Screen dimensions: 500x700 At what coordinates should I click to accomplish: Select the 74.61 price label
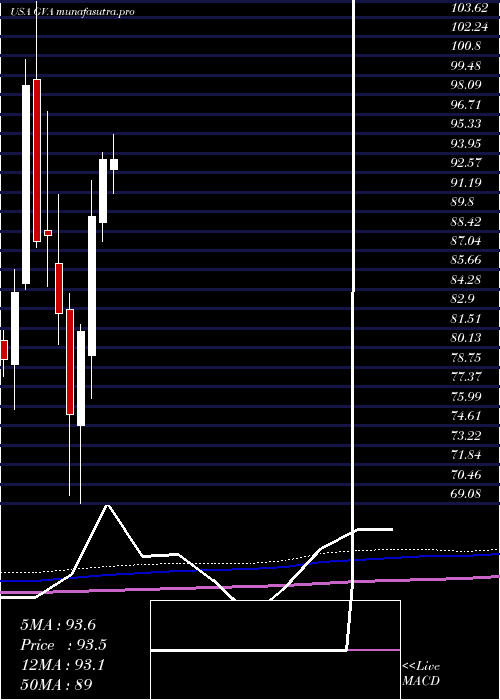tap(467, 416)
